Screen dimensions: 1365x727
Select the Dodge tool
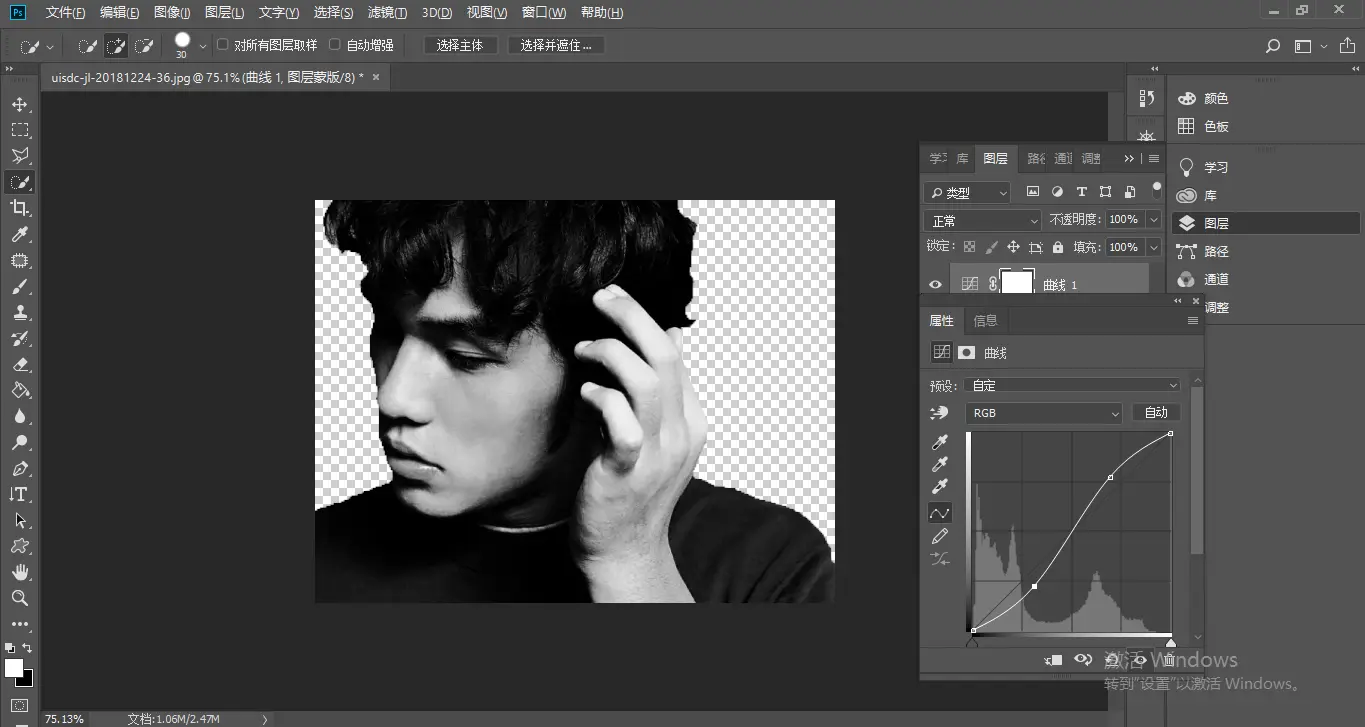pyautogui.click(x=20, y=442)
